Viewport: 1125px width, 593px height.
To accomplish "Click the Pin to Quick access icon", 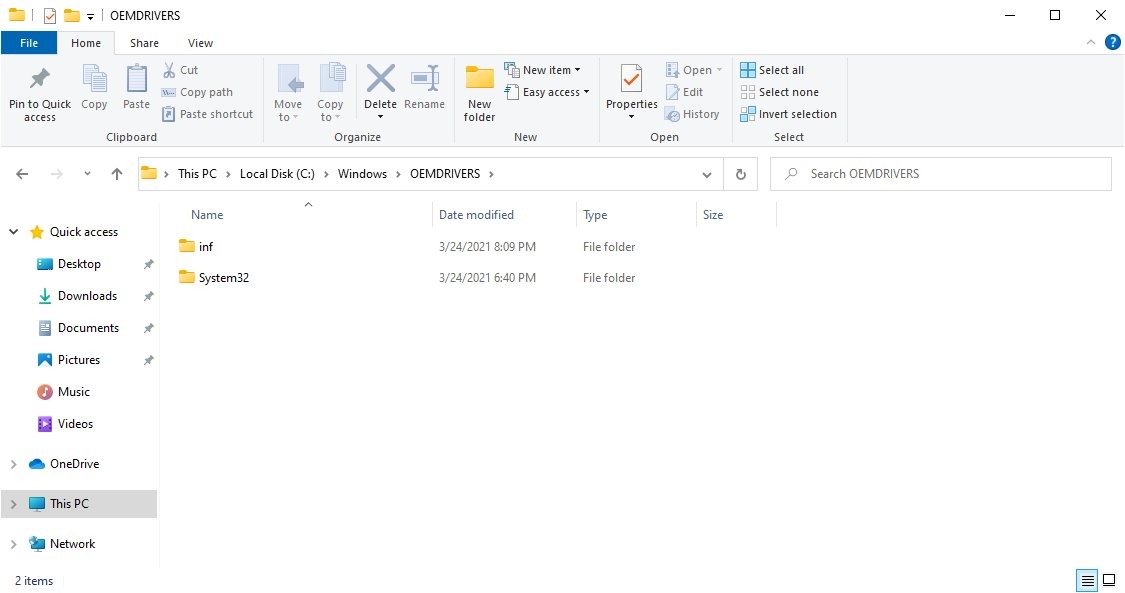I will (x=40, y=80).
